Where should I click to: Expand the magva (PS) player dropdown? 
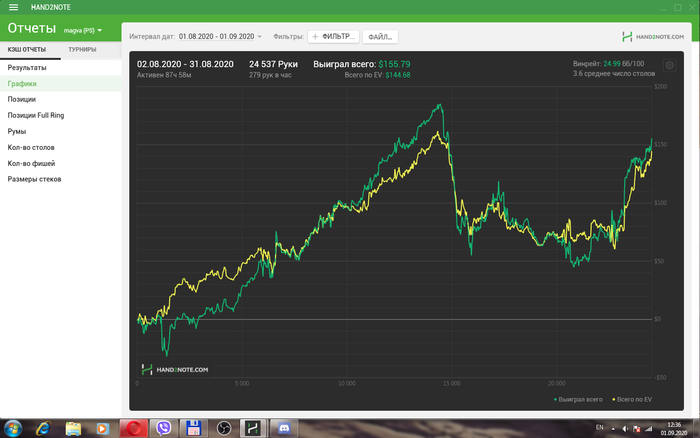click(x=83, y=30)
